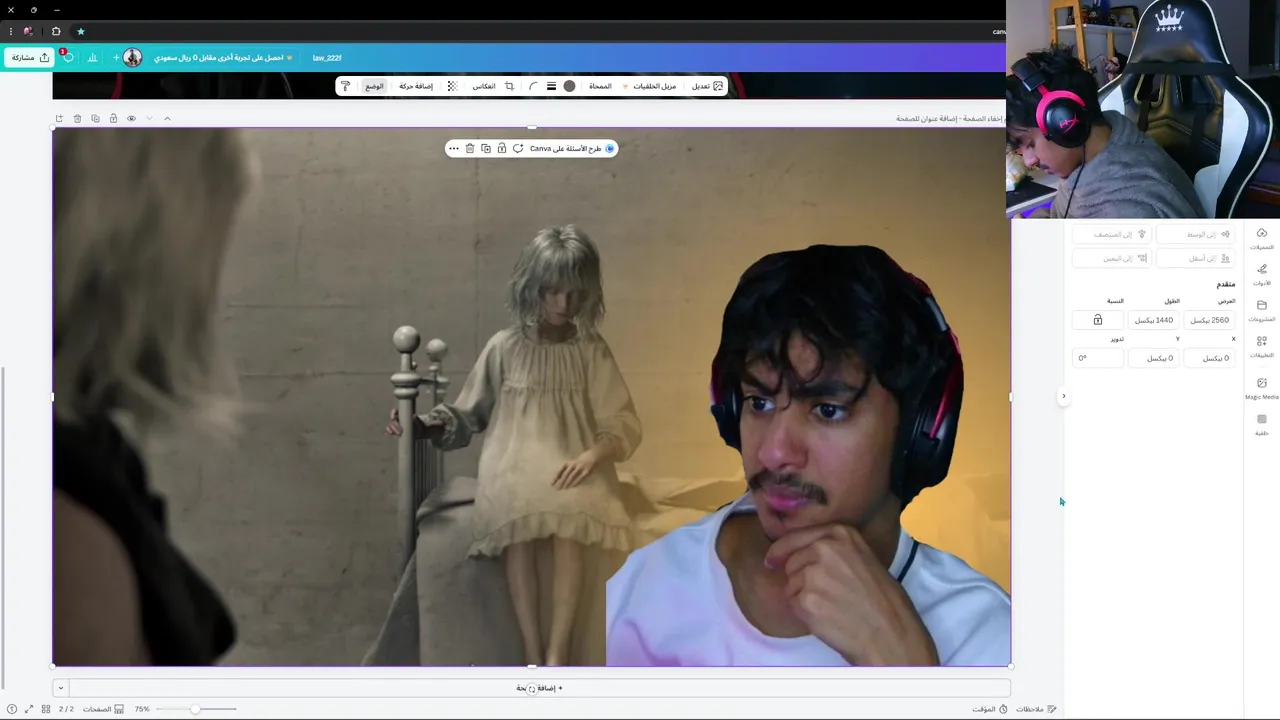Open more options (three dots) in floating toolbar
This screenshot has width=1280, height=720.
(x=454, y=148)
